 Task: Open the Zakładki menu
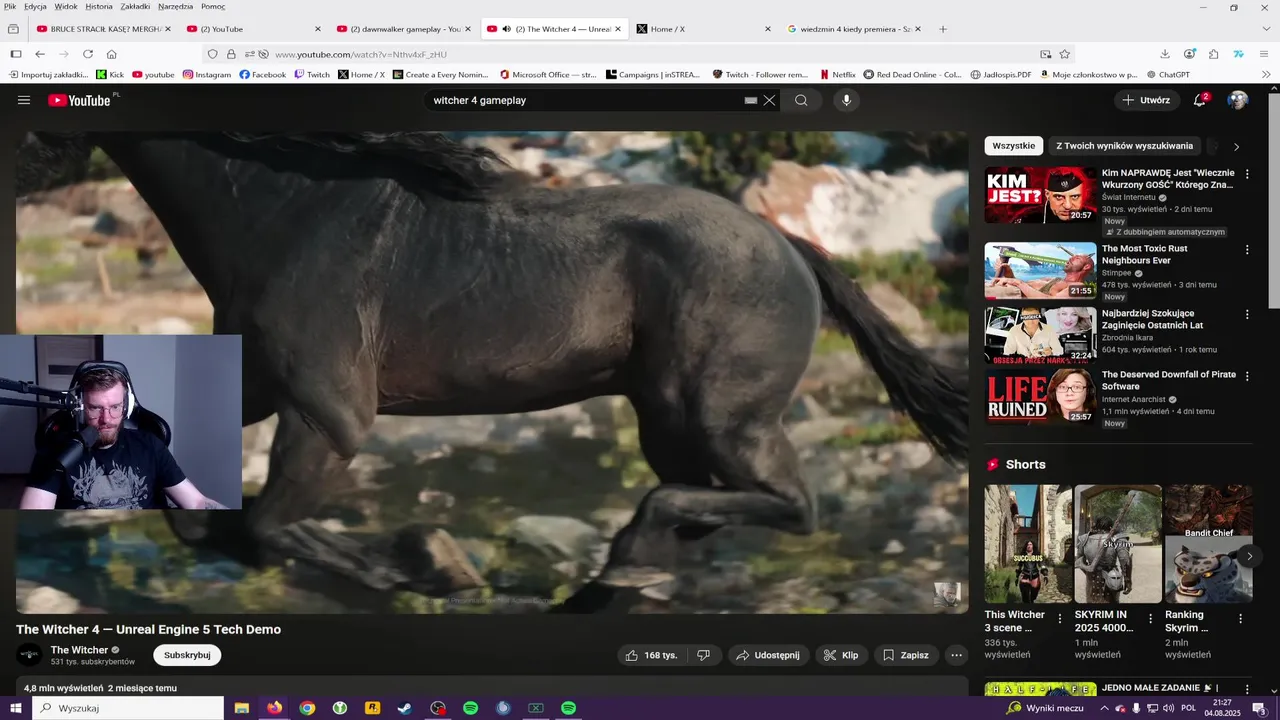click(x=135, y=6)
